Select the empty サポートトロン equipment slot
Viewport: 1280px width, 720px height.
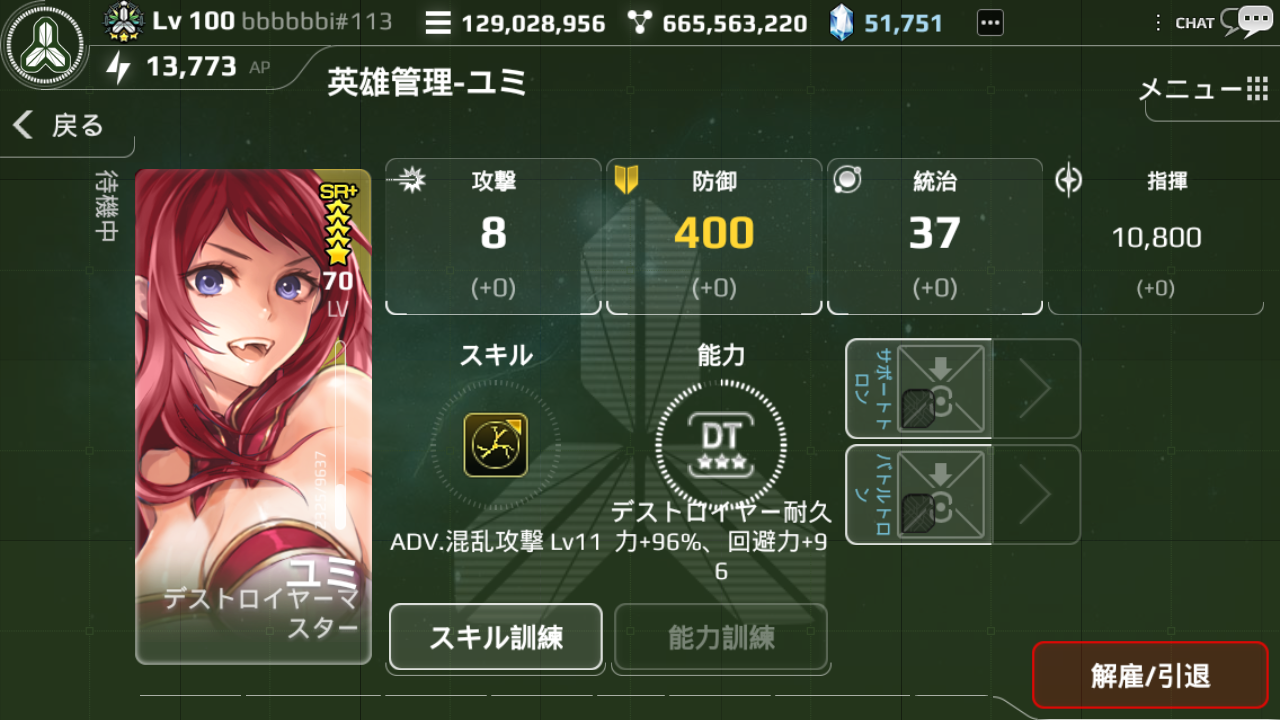(x=940, y=389)
